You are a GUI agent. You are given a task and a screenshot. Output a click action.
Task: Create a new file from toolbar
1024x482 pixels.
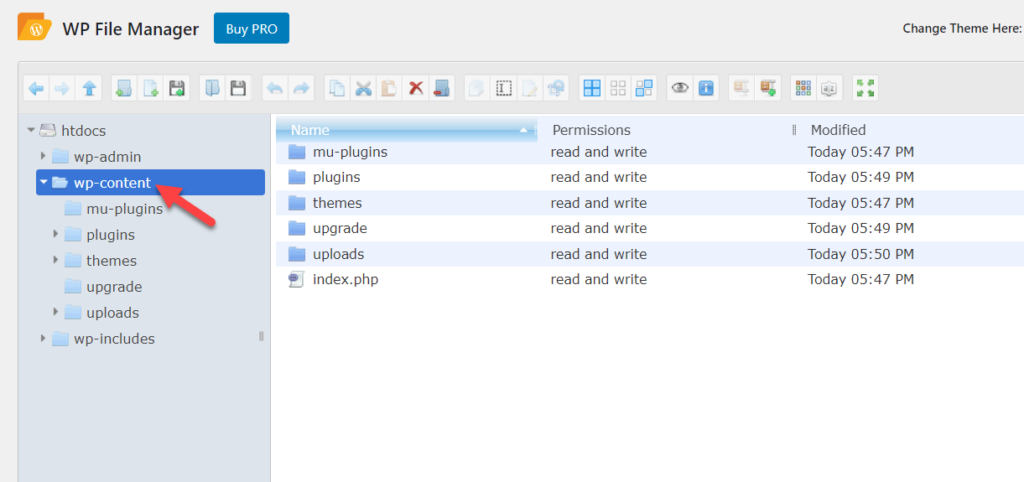[x=150, y=88]
